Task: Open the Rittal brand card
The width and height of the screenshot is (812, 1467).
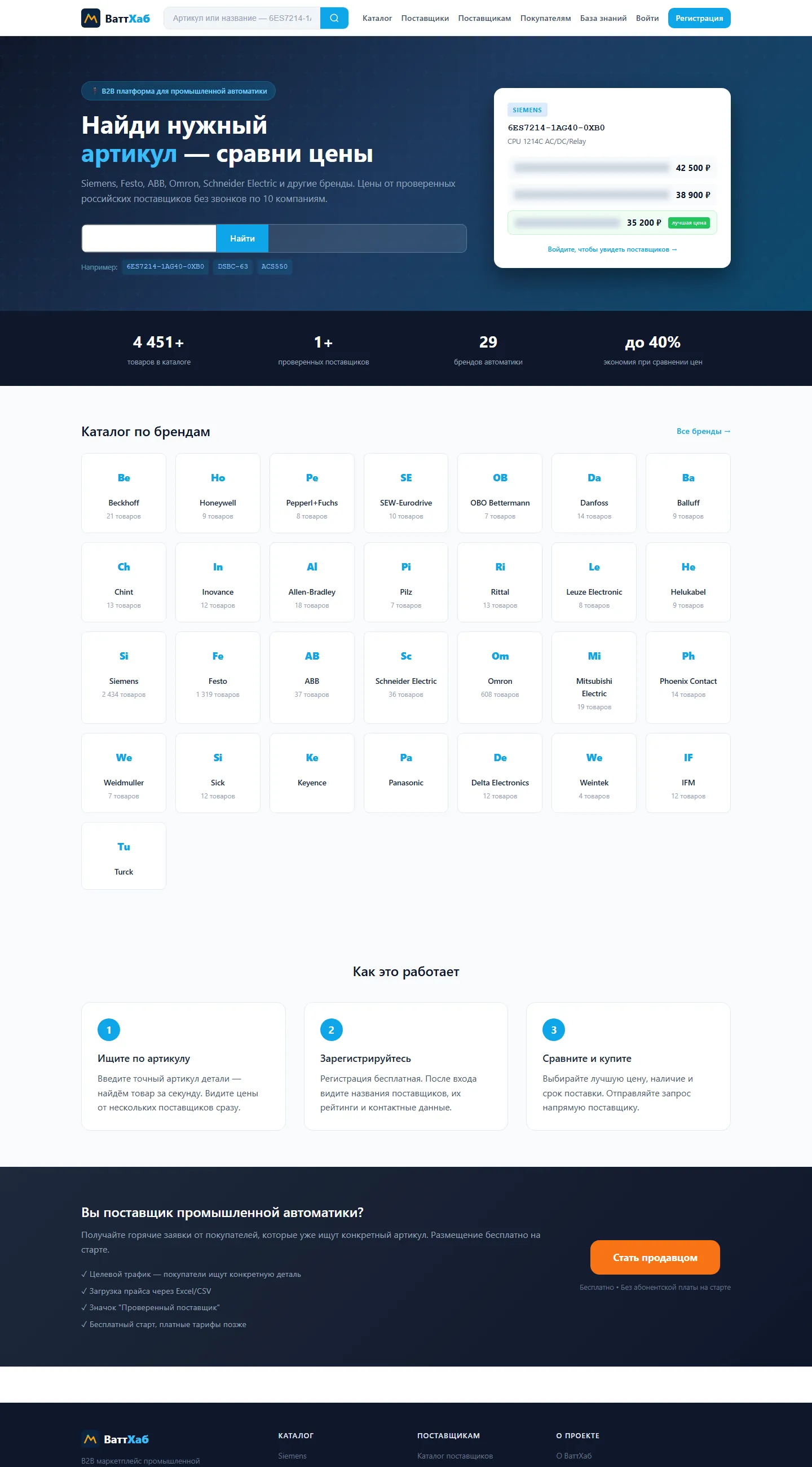Action: click(500, 582)
